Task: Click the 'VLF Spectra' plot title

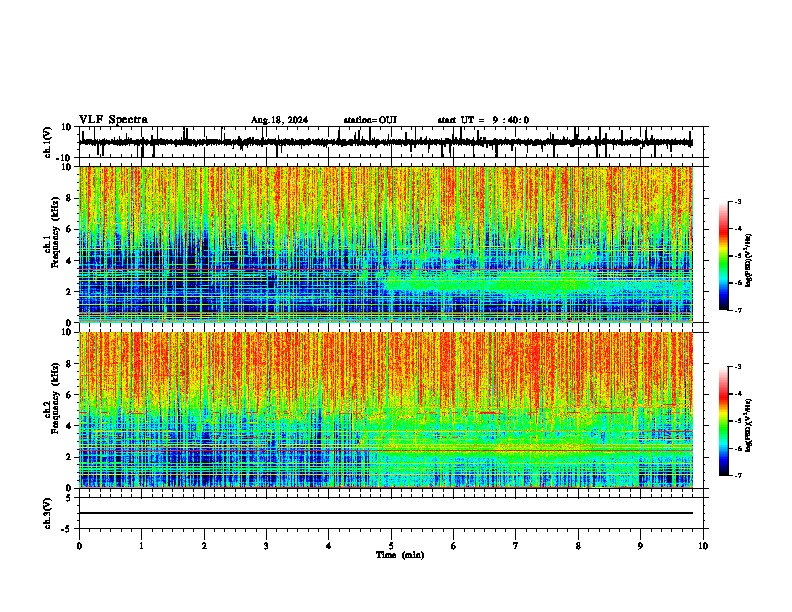Action: pyautogui.click(x=113, y=120)
